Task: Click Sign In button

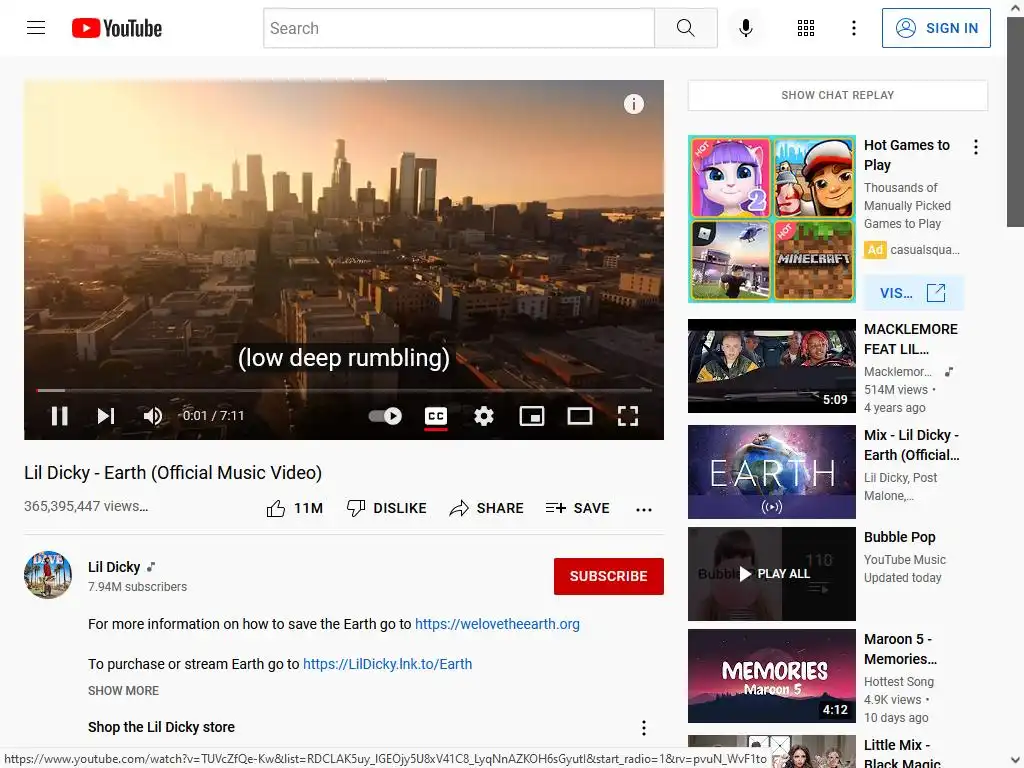Action: 936,28
